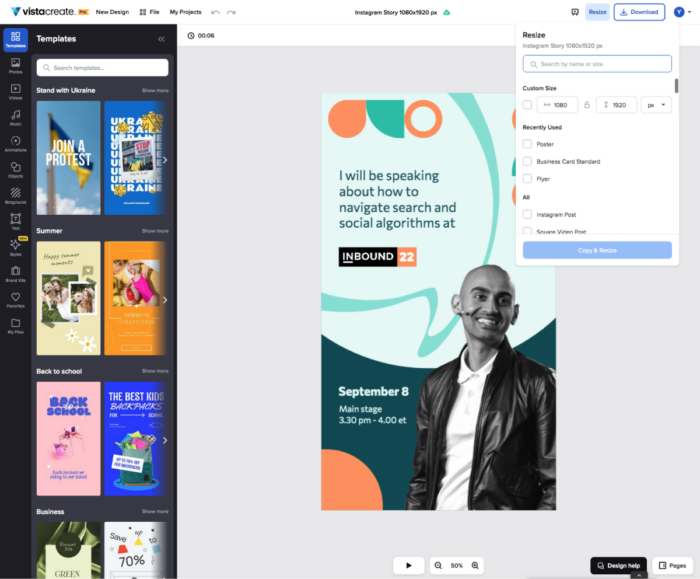The height and width of the screenshot is (579, 700).
Task: Click the height field showing 1920
Action: pyautogui.click(x=616, y=105)
